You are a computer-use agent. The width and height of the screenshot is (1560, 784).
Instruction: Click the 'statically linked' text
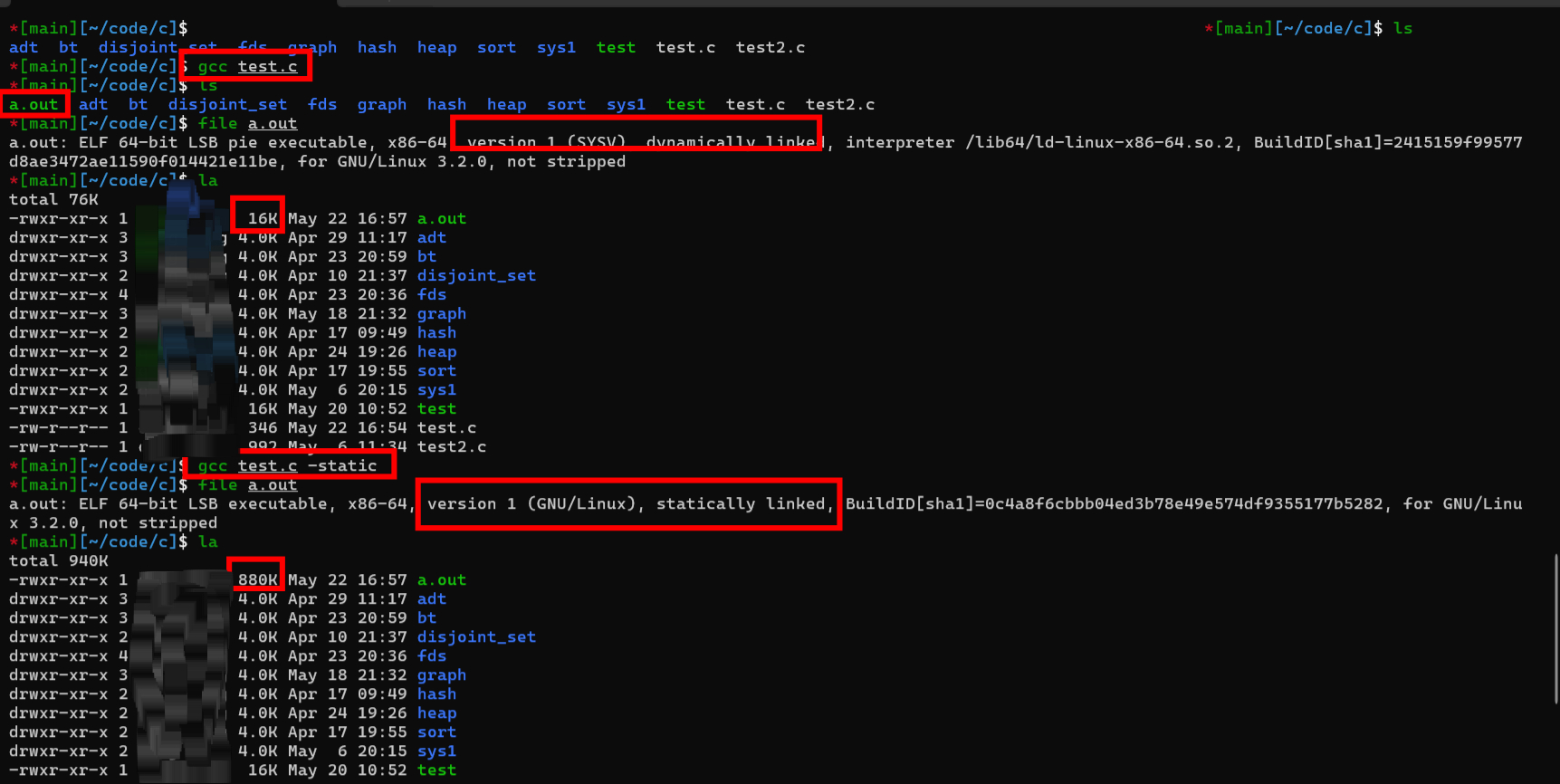(740, 503)
